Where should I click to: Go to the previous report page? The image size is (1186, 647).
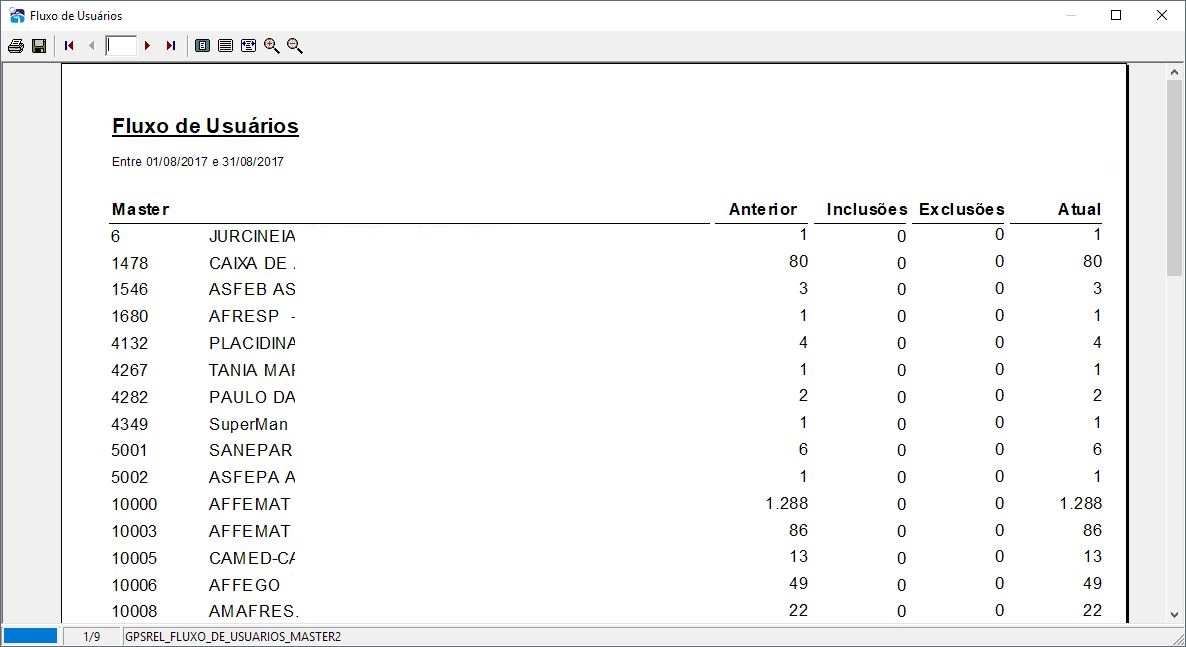click(92, 46)
